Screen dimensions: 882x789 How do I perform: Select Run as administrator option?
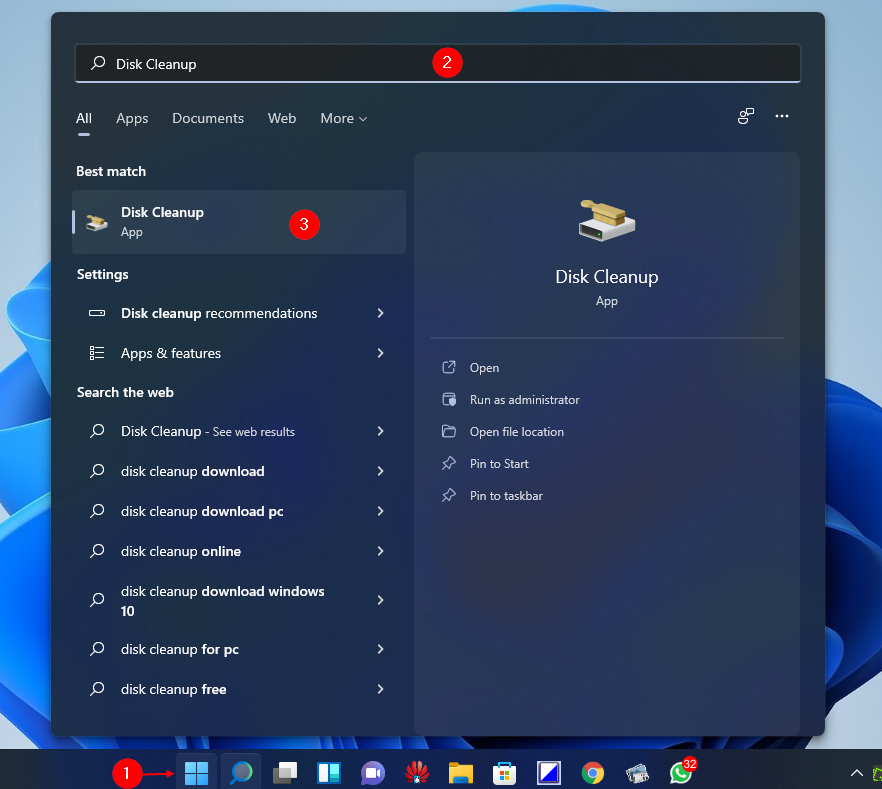(x=524, y=400)
